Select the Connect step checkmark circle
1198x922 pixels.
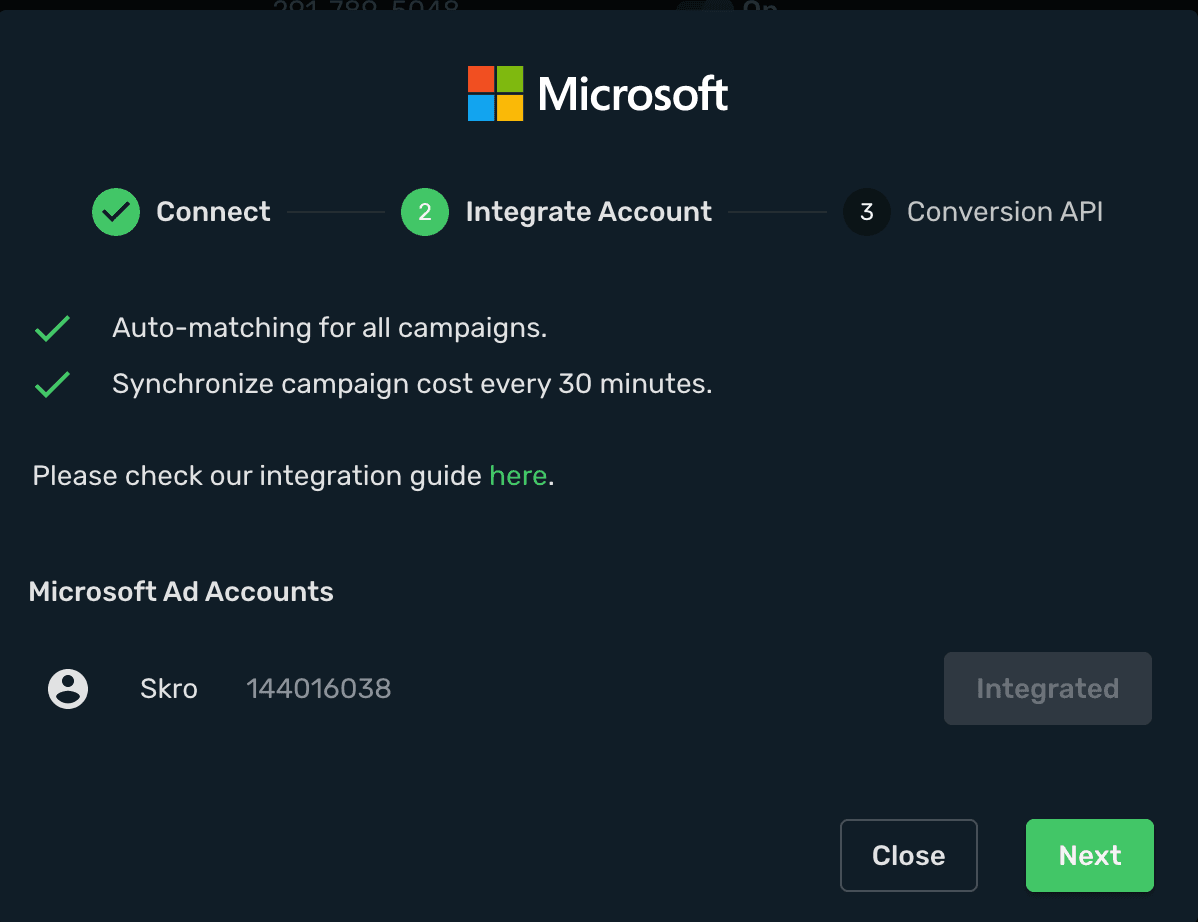(115, 212)
